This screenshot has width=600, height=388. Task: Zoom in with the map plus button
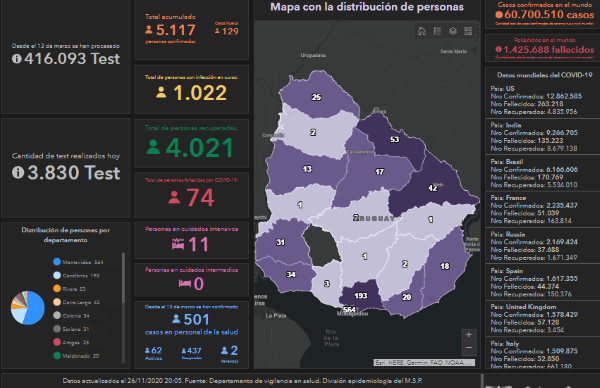(469, 335)
